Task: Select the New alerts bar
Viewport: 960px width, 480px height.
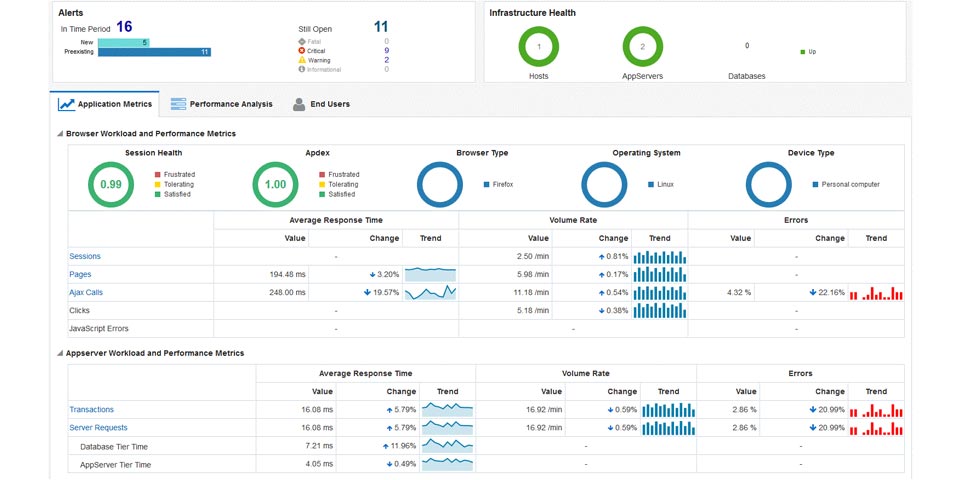Action: [123, 43]
